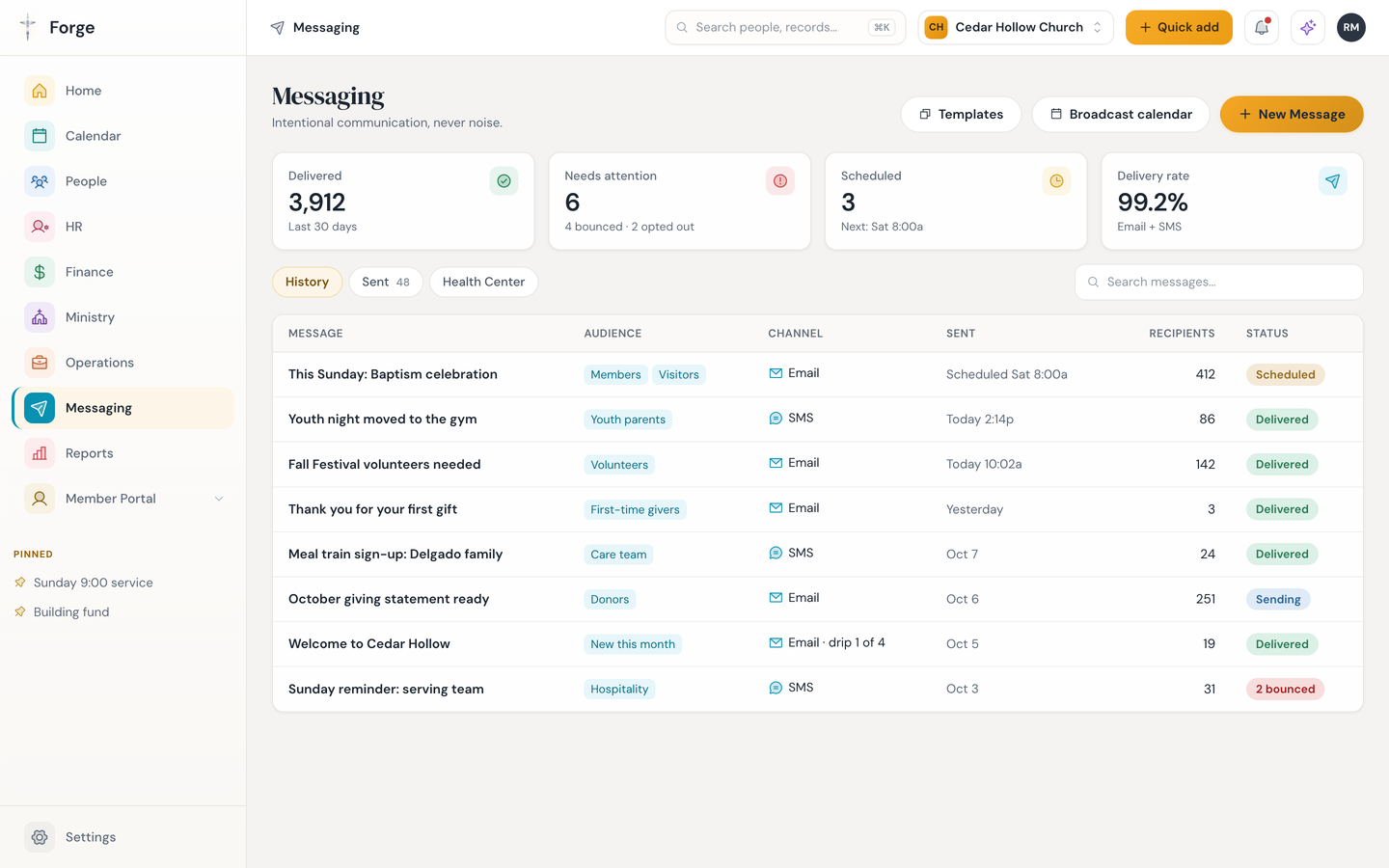Screen dimensions: 1389x868
Task: Open the notifications bell
Action: (1262, 27)
